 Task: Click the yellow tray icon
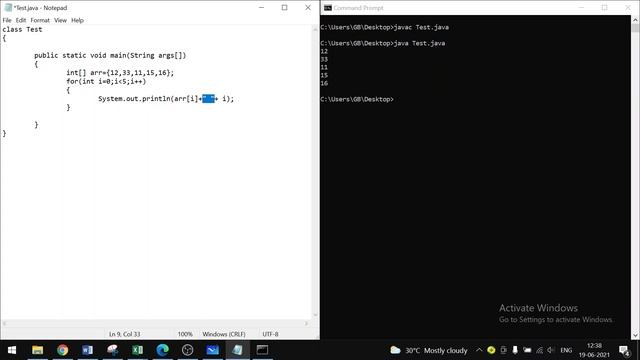tap(491, 350)
